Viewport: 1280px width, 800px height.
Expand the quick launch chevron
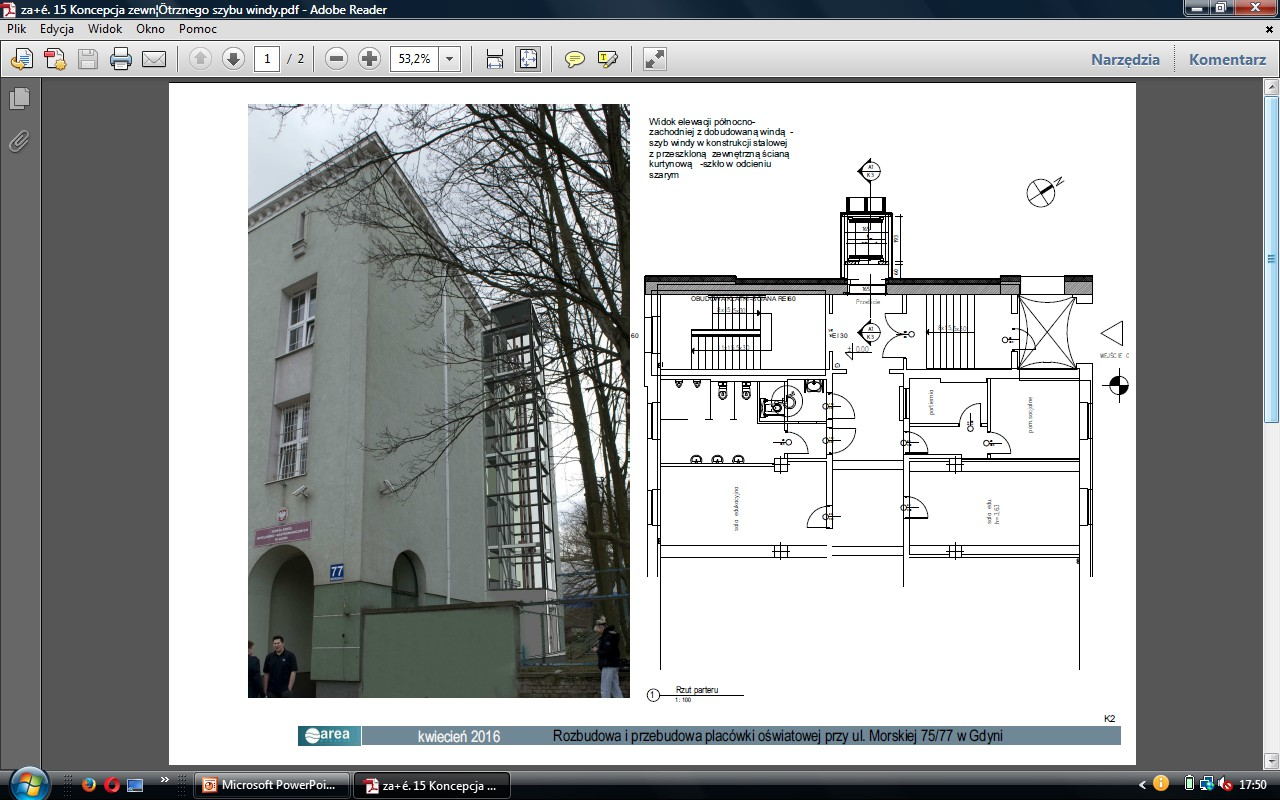pos(165,779)
